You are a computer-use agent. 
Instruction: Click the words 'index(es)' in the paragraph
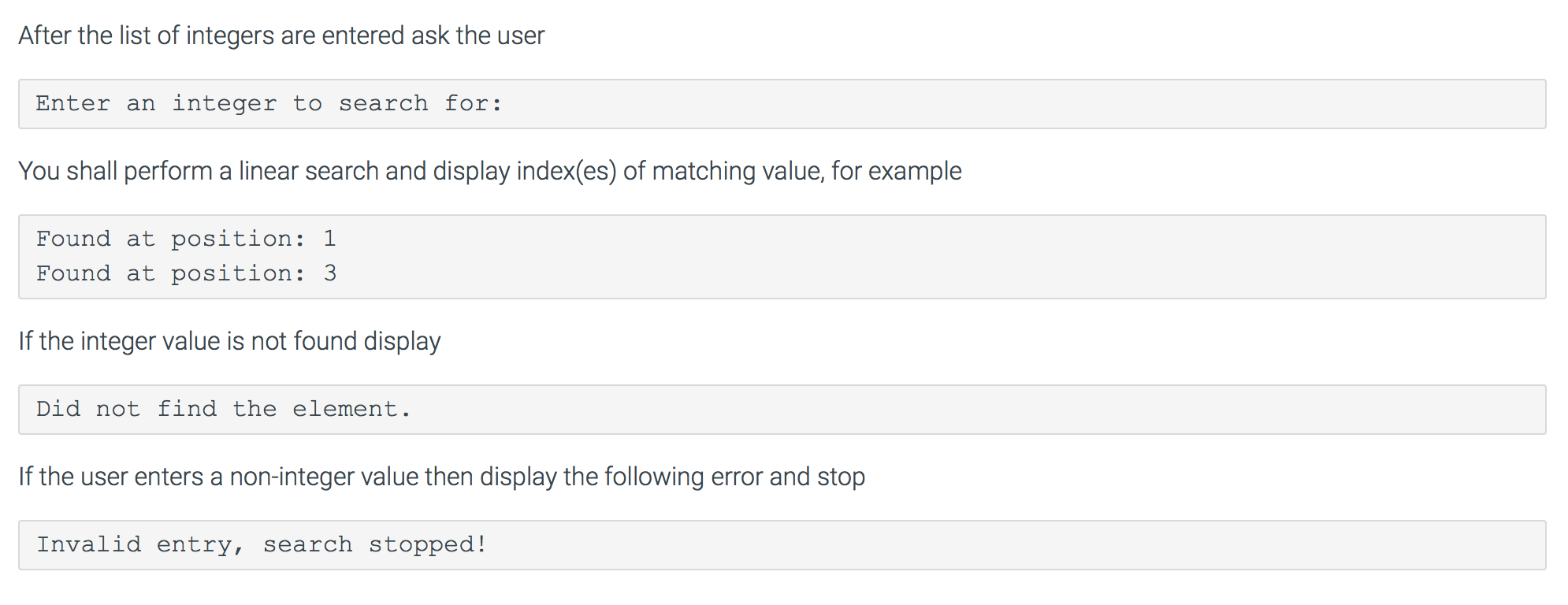(x=567, y=172)
